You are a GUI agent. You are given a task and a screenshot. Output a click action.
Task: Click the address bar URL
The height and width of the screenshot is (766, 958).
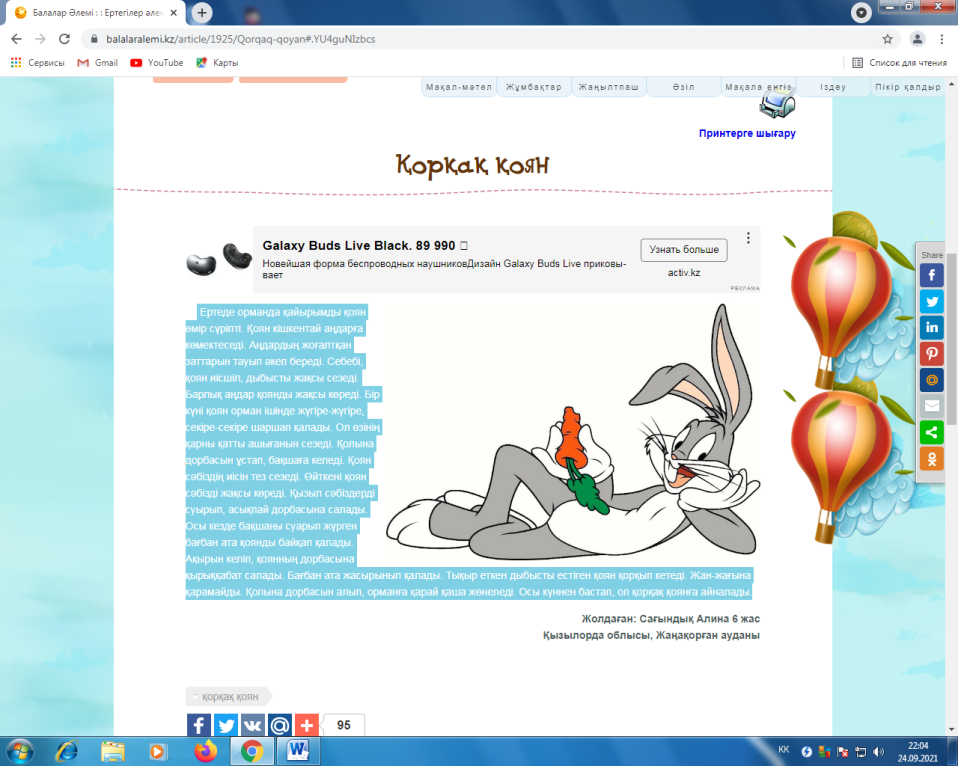241,39
